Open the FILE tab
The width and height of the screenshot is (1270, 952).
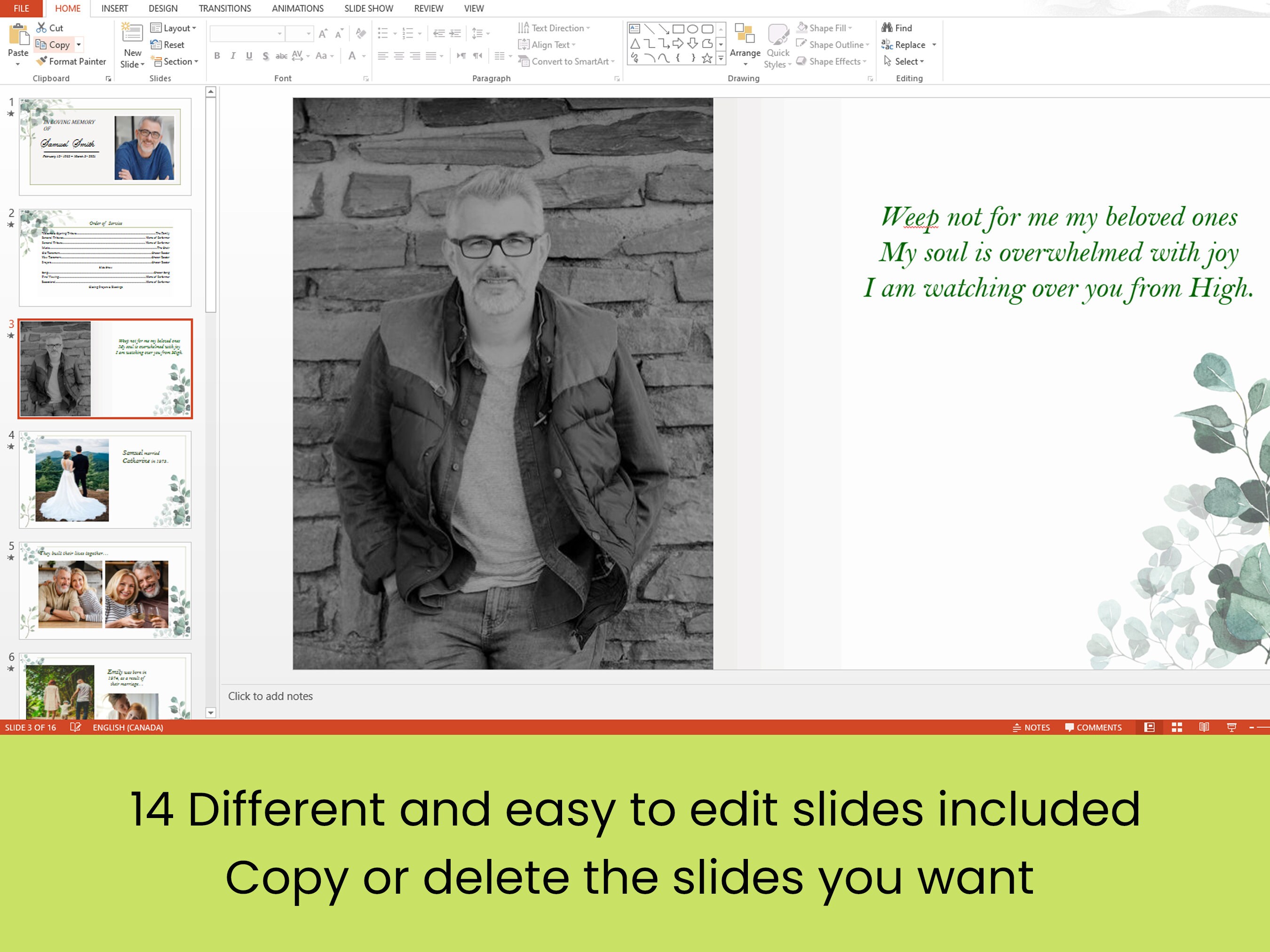click(x=21, y=8)
